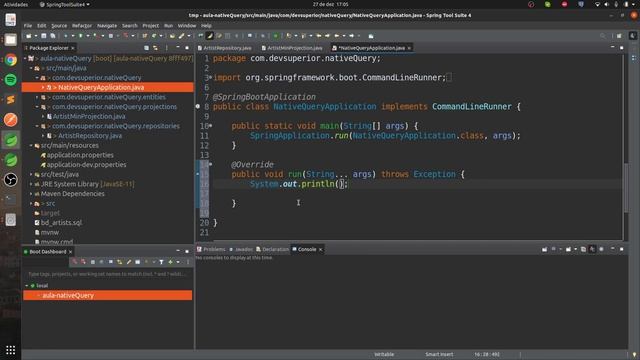Expand folded imports on line 3
This screenshot has width=640, height=360.
(x=210, y=78)
